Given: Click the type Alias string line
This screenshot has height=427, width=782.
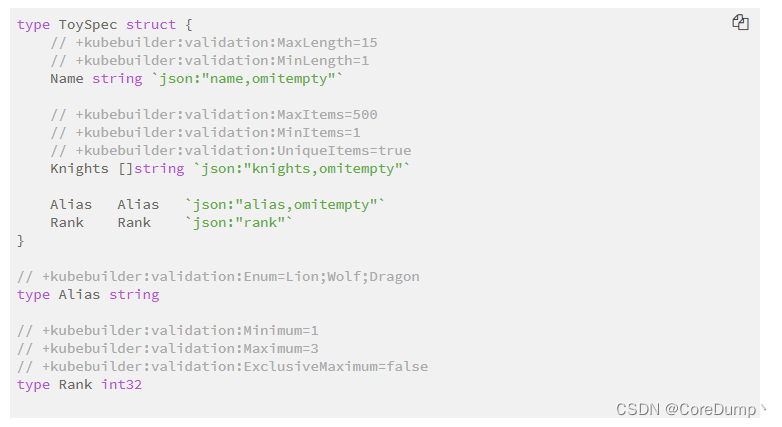Looking at the screenshot, I should [88, 295].
